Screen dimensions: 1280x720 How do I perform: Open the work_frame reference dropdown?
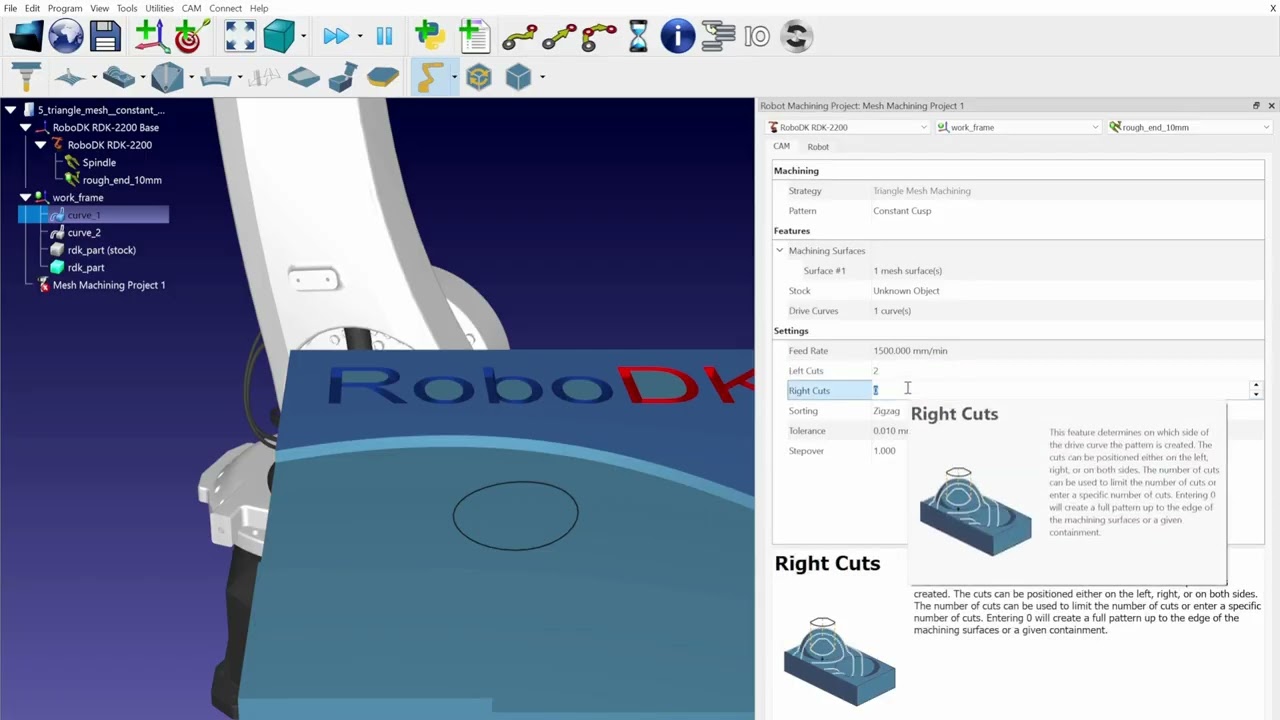point(1019,127)
